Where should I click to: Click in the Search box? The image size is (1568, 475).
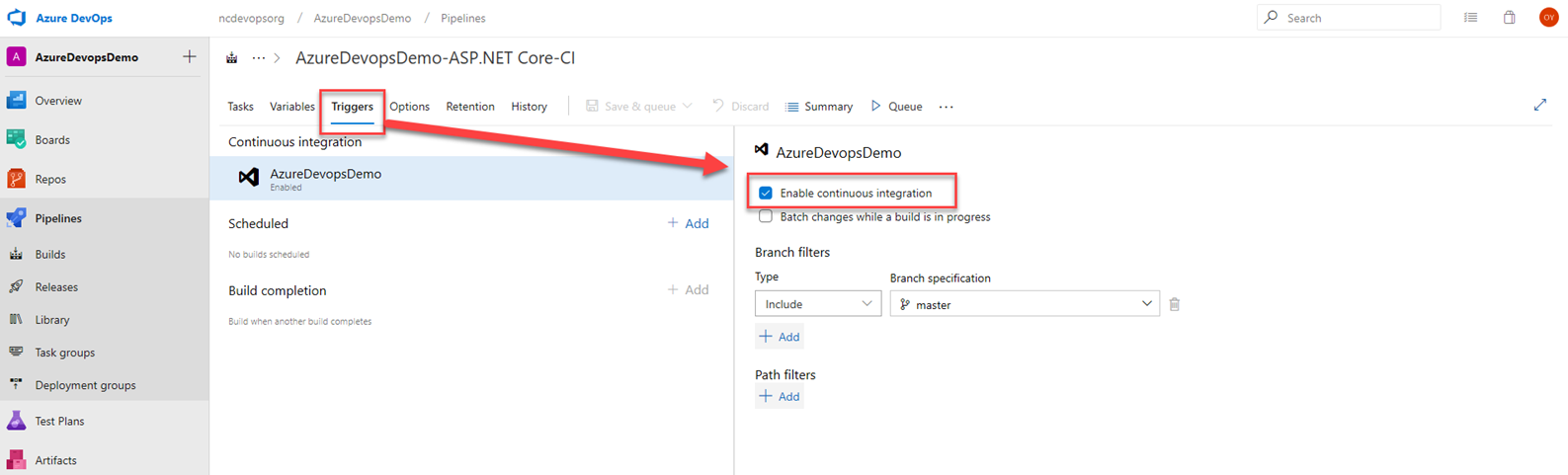click(x=1350, y=18)
